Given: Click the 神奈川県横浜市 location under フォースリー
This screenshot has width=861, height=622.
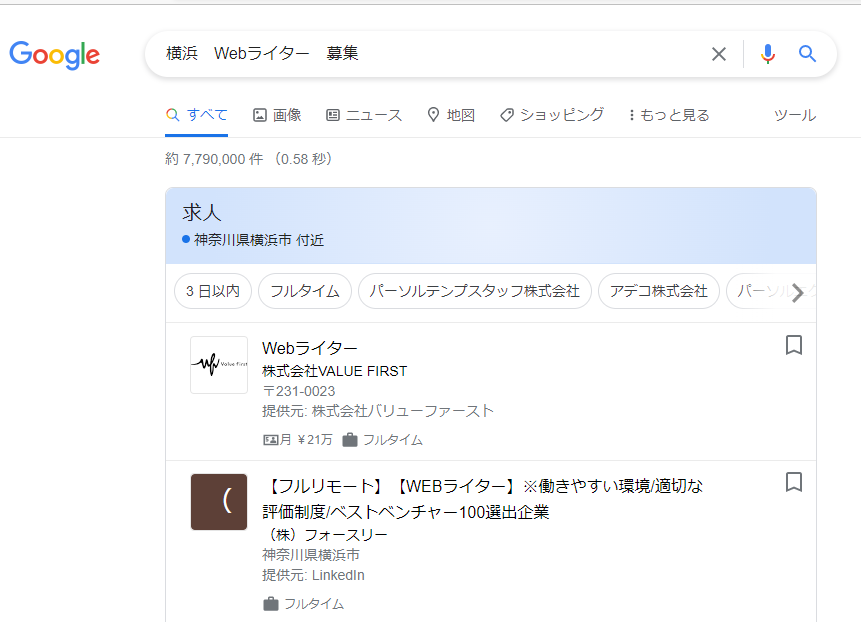Looking at the screenshot, I should 311,555.
